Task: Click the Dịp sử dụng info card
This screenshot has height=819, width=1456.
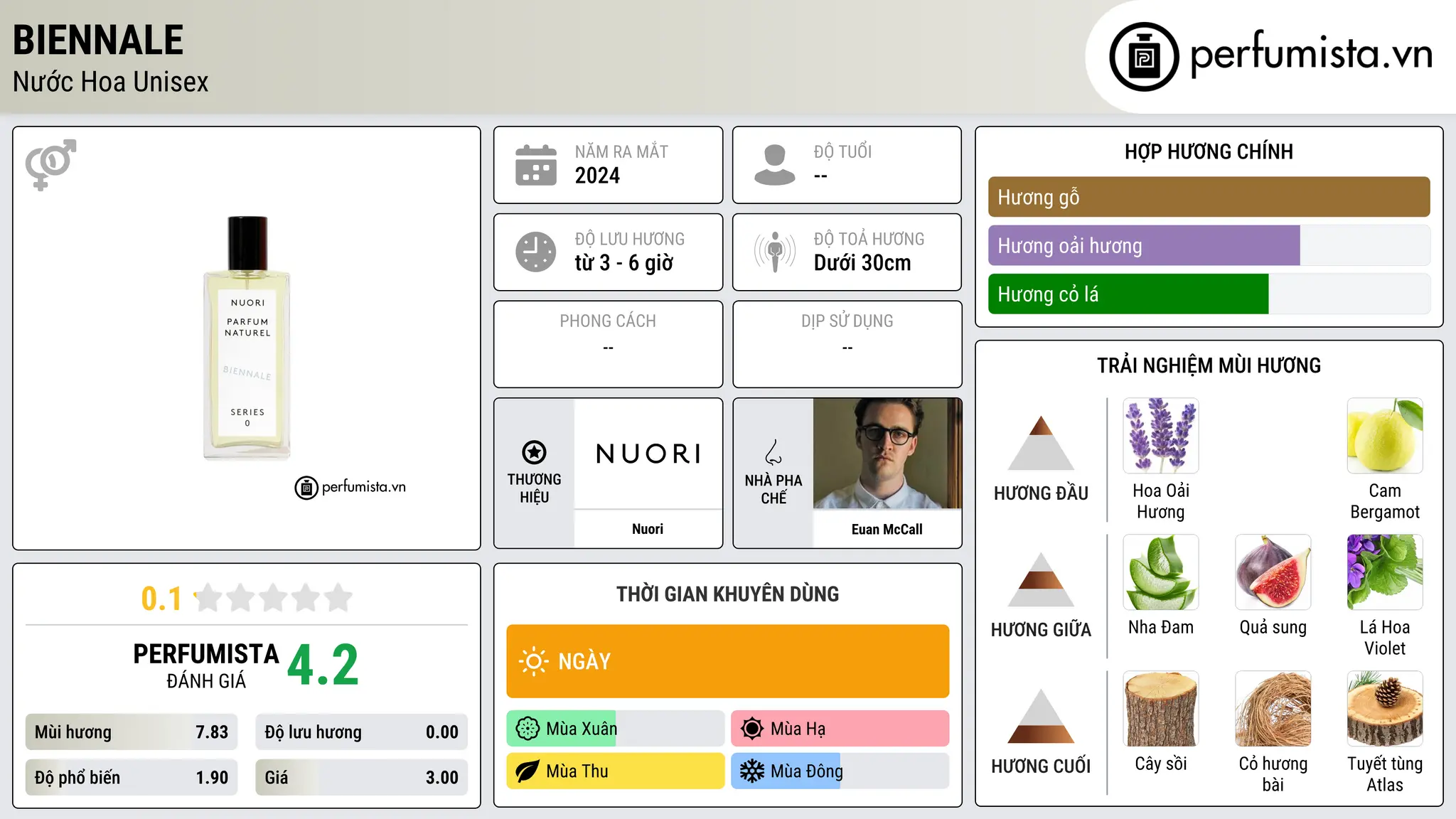Action: (847, 344)
